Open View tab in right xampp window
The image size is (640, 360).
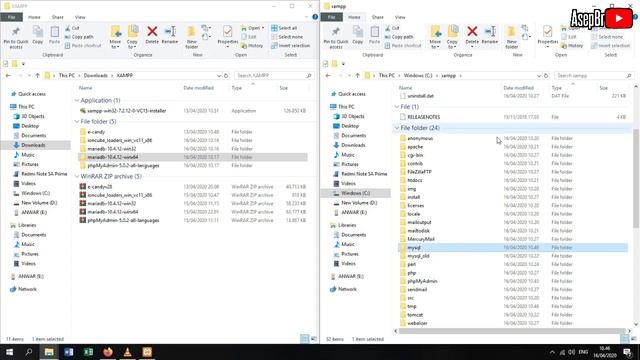[400, 17]
